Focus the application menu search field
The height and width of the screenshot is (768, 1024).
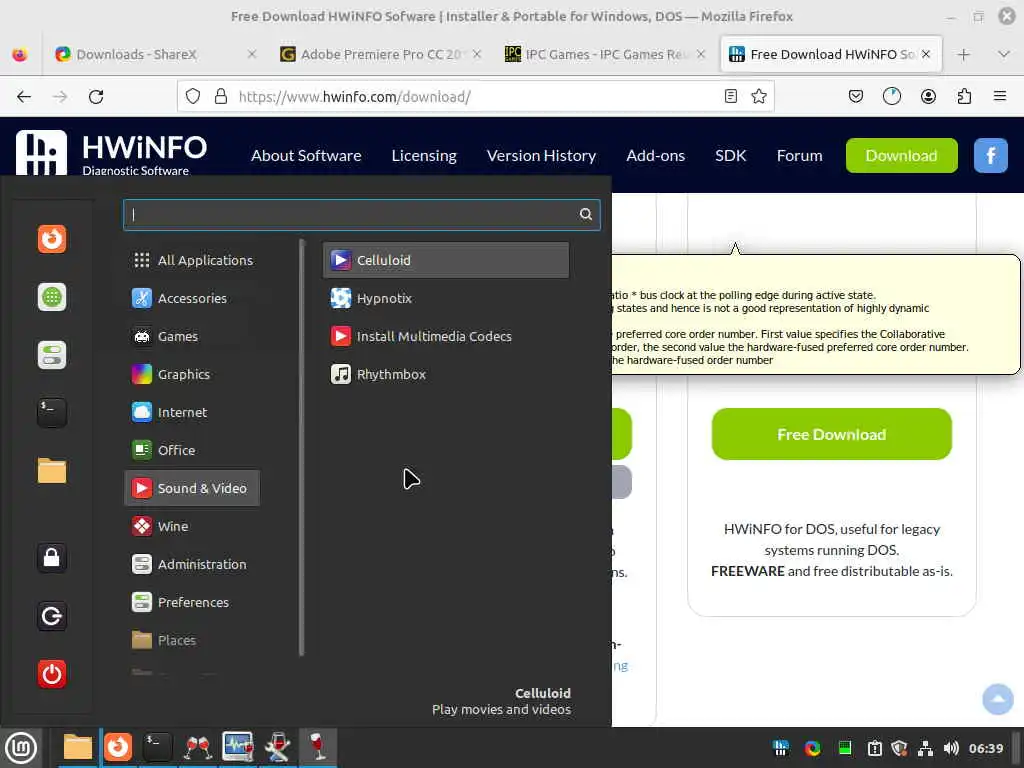361,214
